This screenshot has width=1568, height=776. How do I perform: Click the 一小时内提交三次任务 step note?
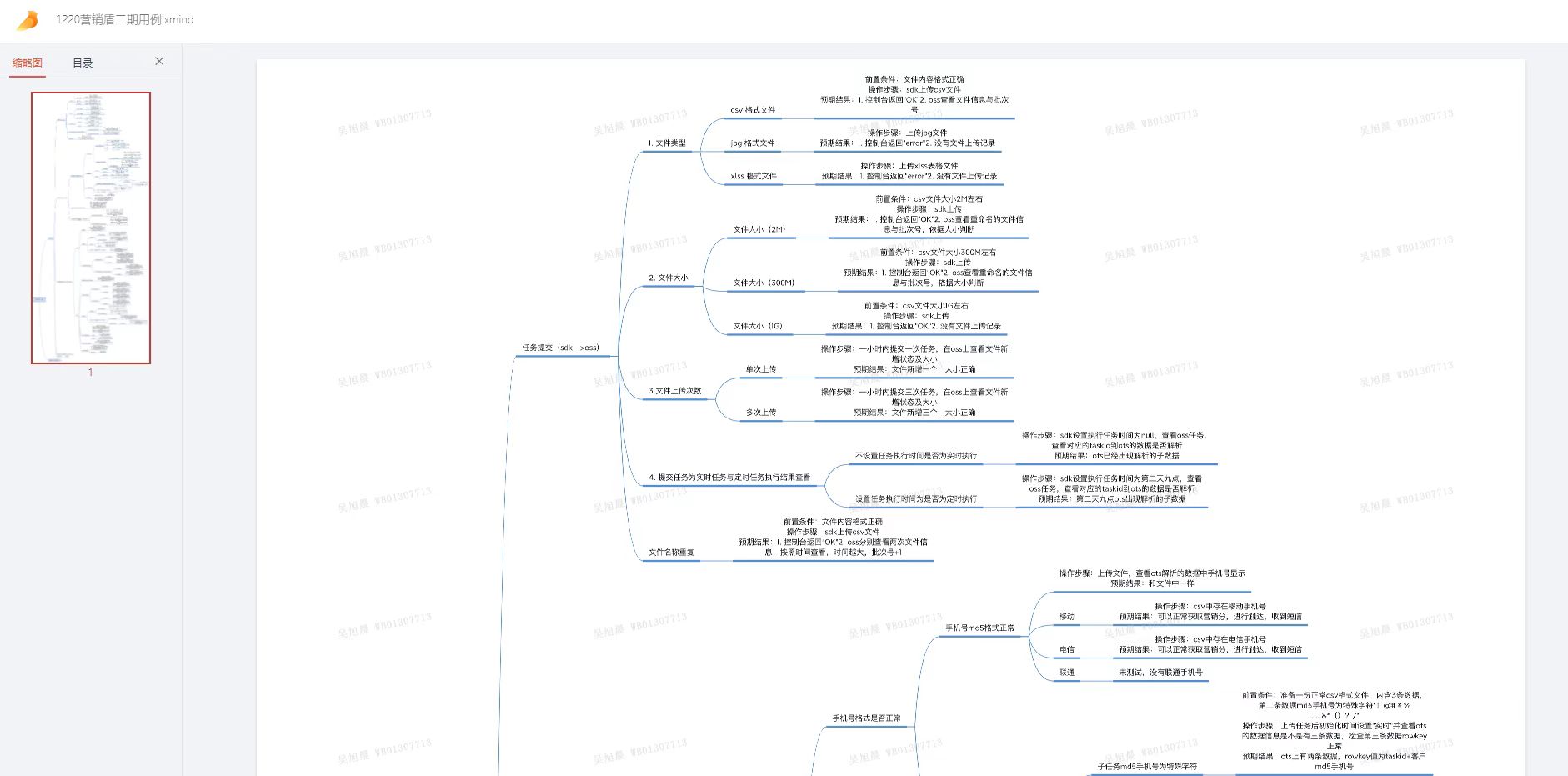[x=914, y=397]
